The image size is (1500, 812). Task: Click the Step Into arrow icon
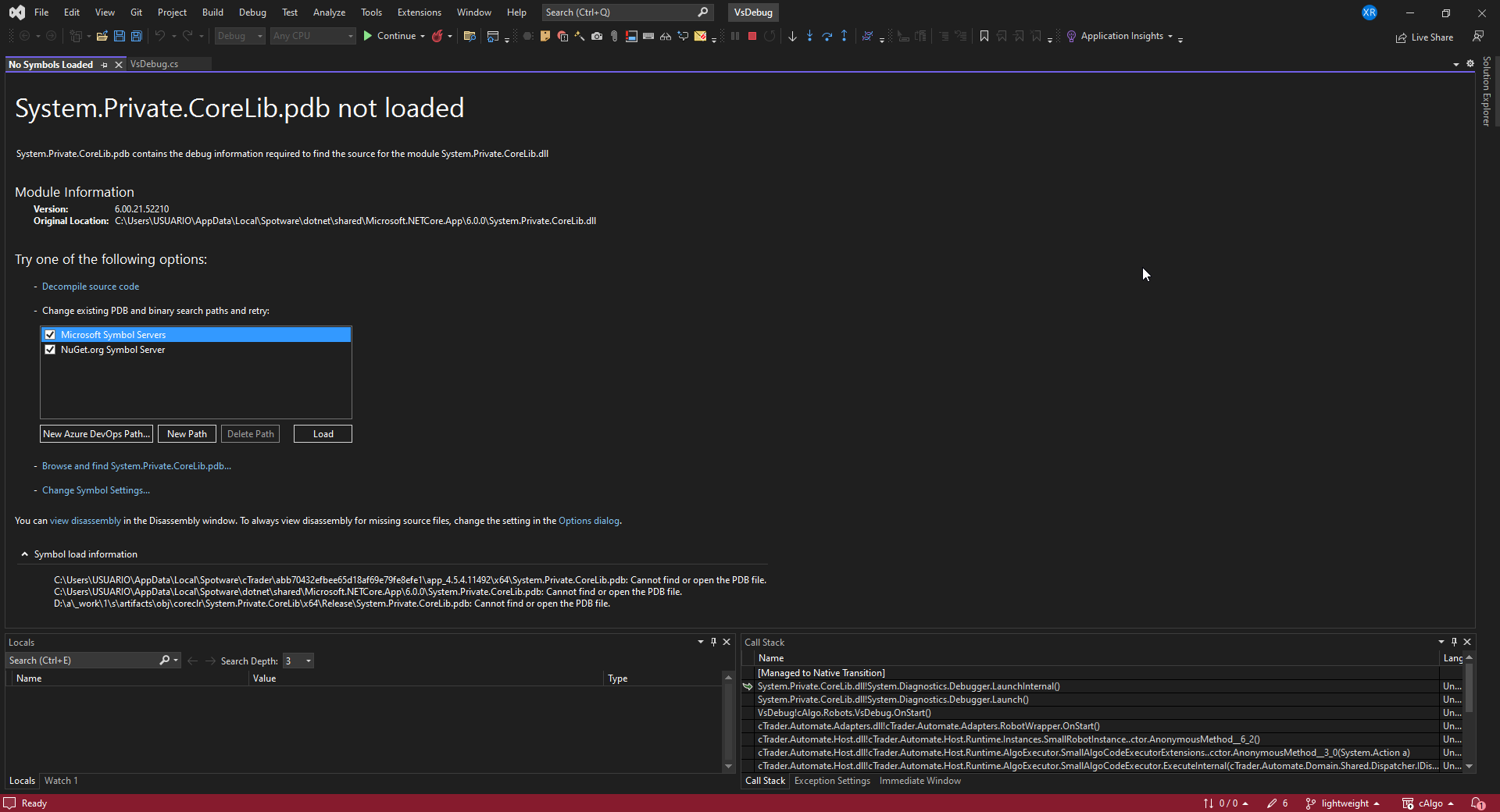coord(809,36)
